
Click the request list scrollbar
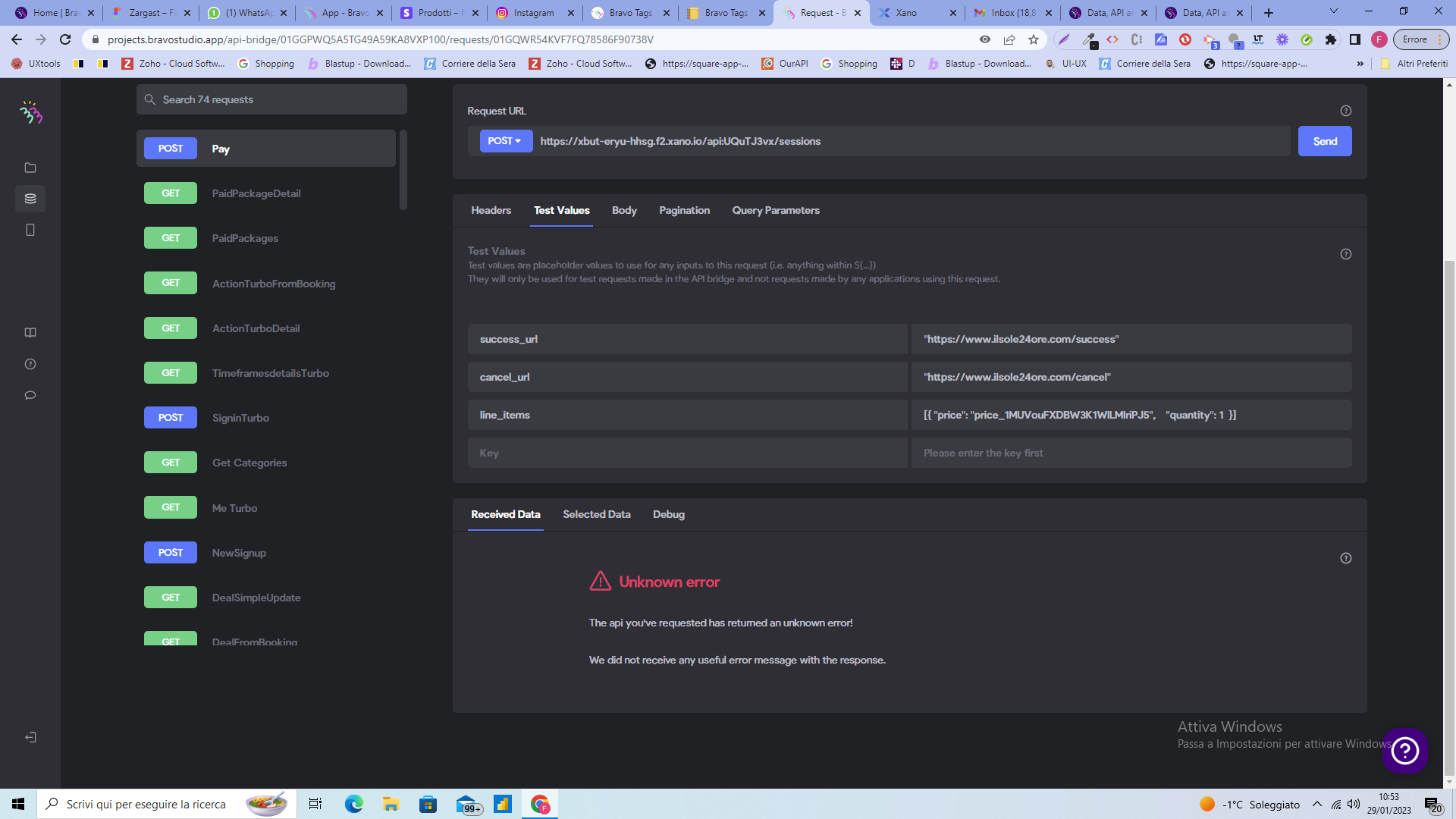coord(403,170)
